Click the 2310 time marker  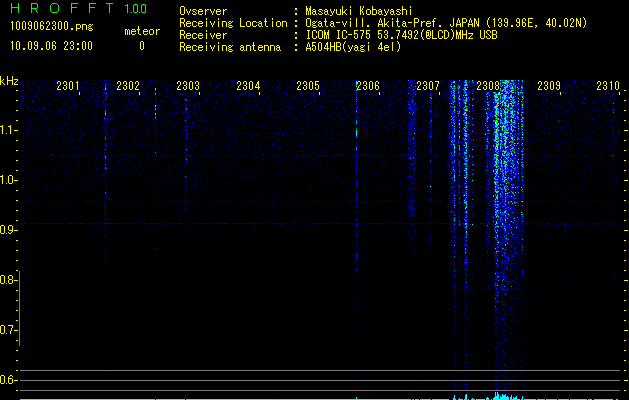608,86
